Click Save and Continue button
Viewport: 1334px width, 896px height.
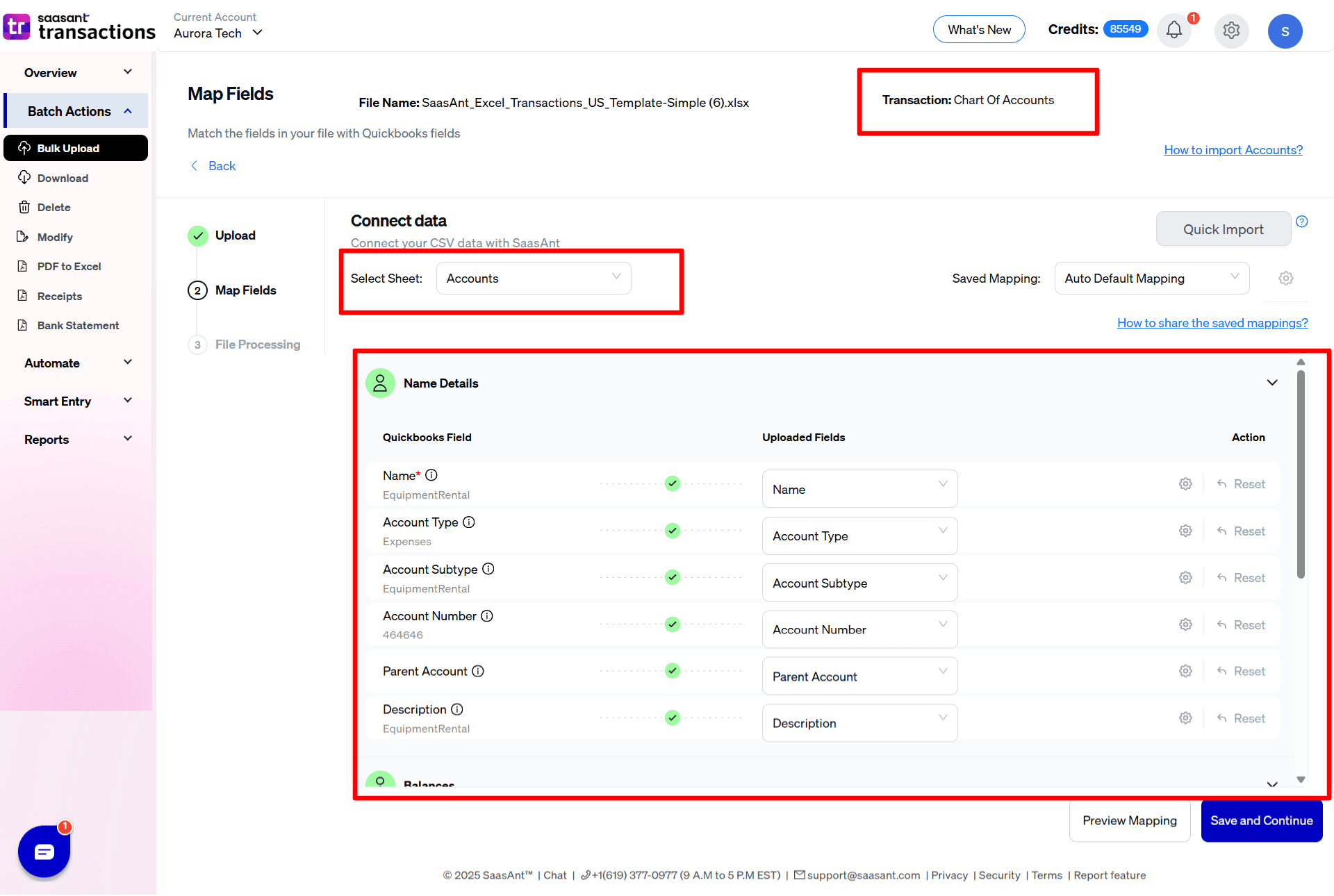coord(1261,821)
